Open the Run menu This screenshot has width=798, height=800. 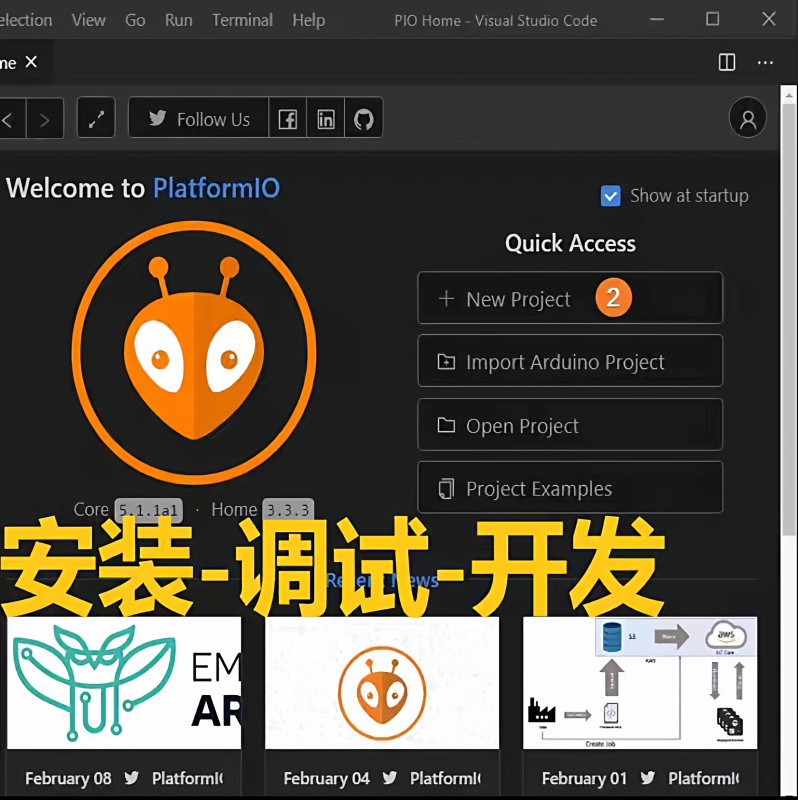179,20
